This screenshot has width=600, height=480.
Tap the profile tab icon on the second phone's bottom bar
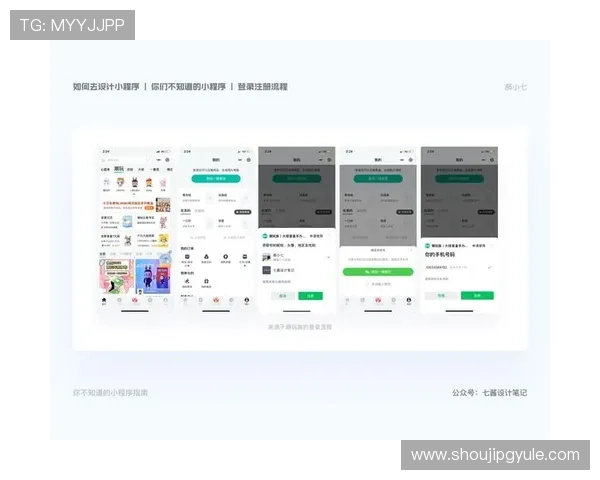coord(247,300)
